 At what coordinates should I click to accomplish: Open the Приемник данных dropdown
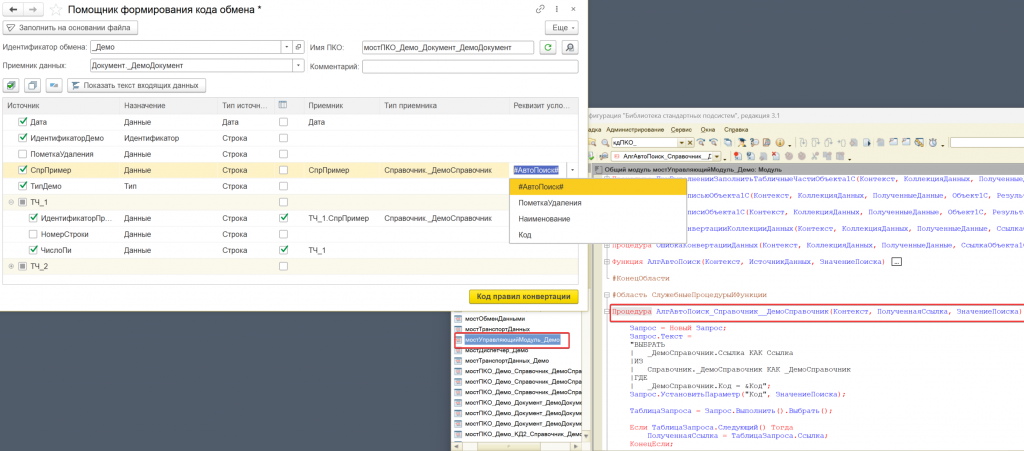click(x=298, y=66)
